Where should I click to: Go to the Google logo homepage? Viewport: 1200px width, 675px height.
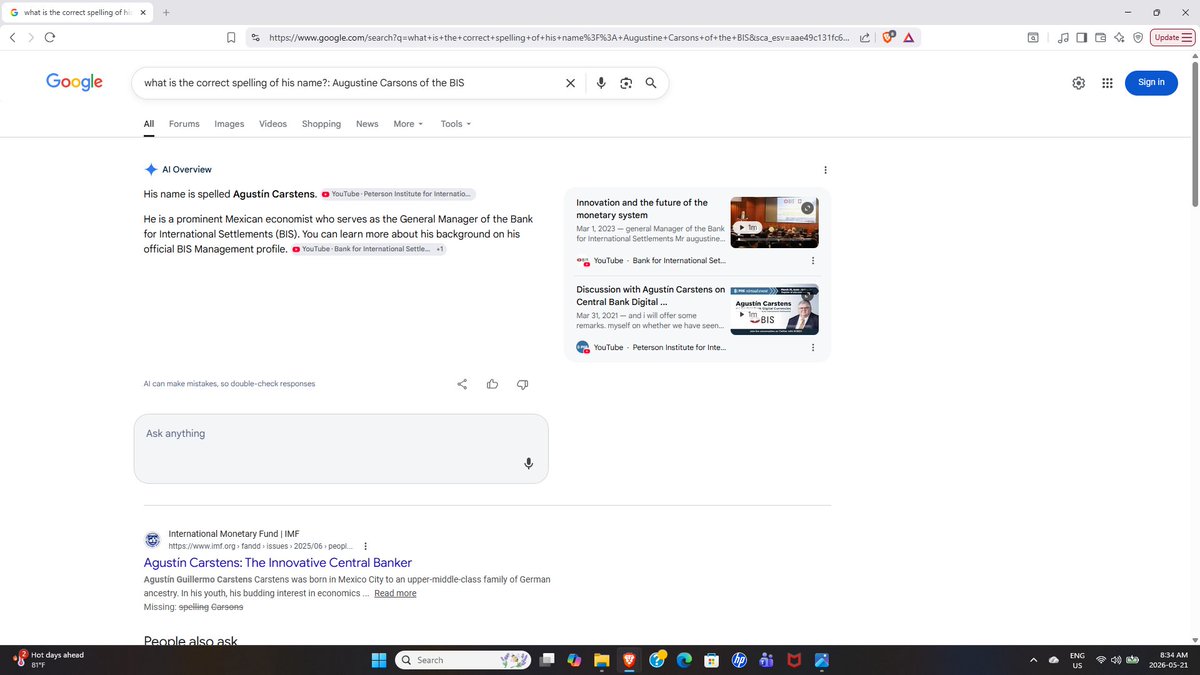pyautogui.click(x=75, y=82)
